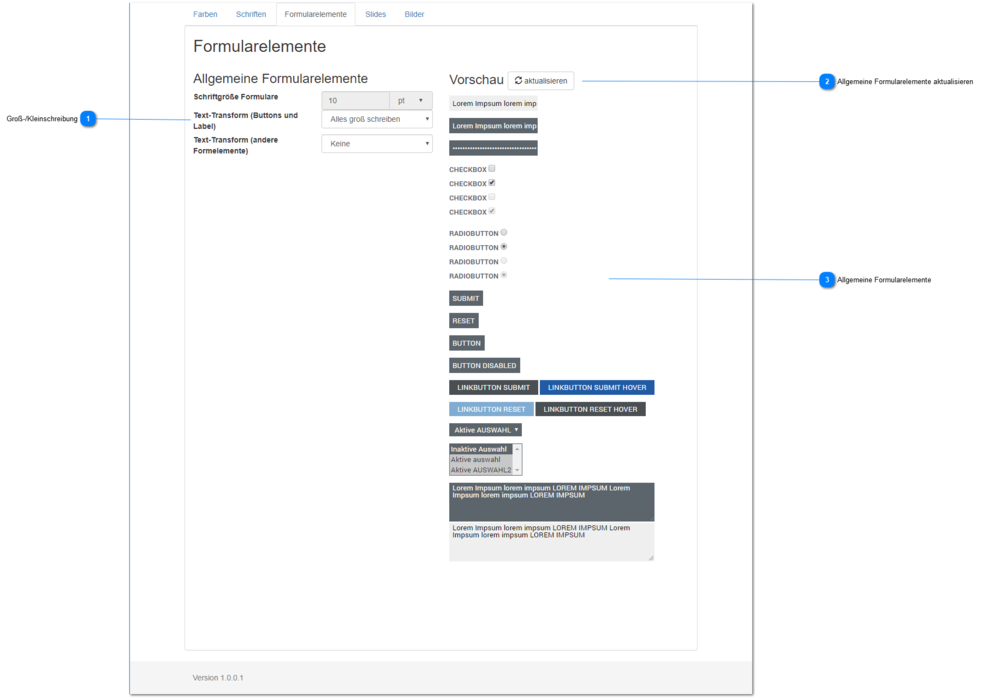Click the fourth disabled selected RADIOBUTTON
The image size is (982, 699).
click(504, 275)
